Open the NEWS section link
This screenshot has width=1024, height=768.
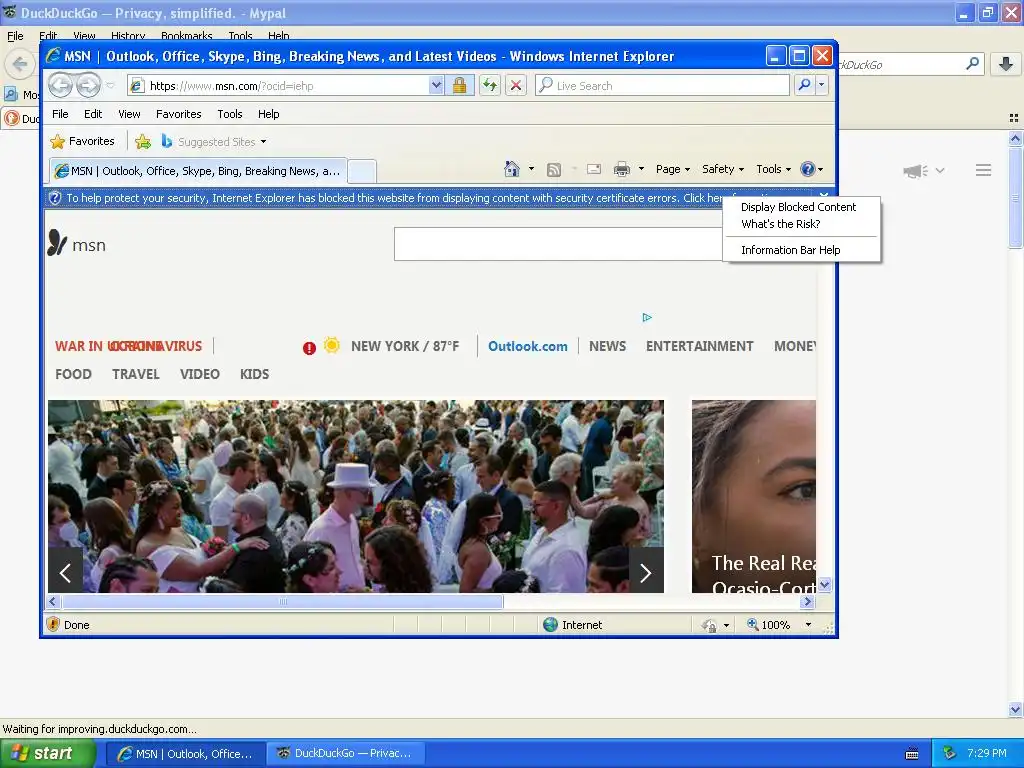point(607,346)
